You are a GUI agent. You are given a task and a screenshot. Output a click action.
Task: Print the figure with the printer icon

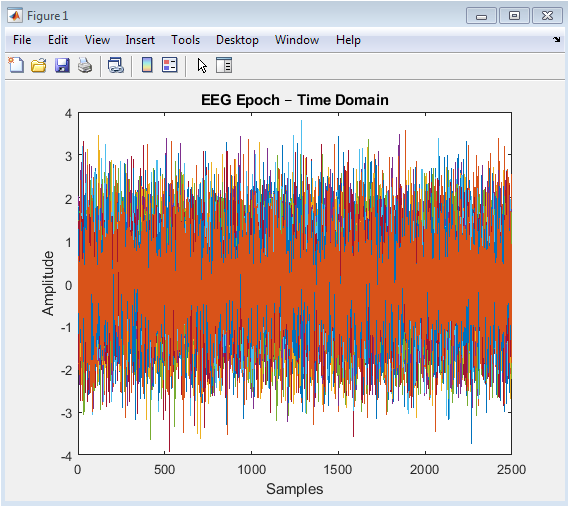pyautogui.click(x=85, y=66)
